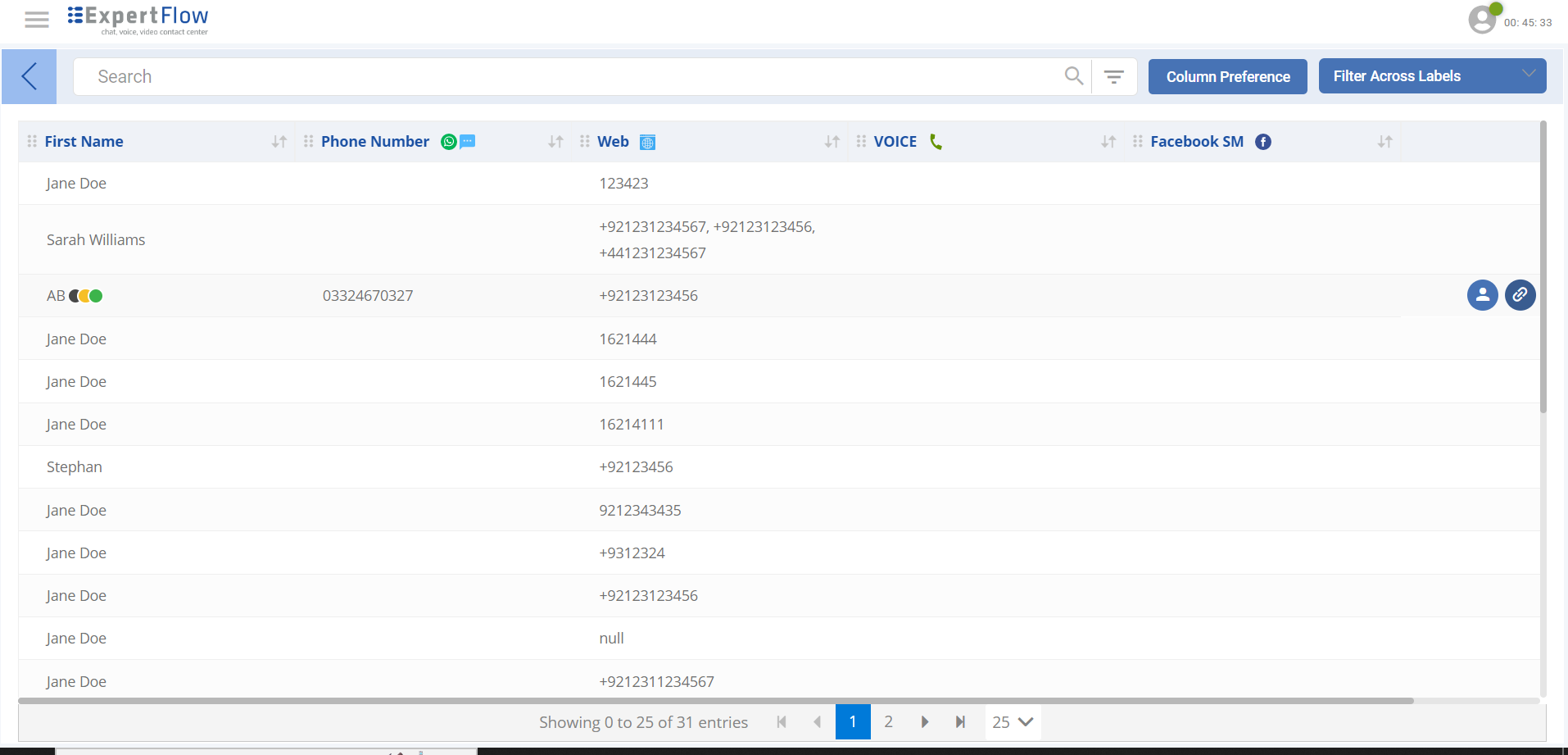The image size is (1568, 755).
Task: Click the Facebook icon beside Facebook SM
Action: (x=1262, y=141)
